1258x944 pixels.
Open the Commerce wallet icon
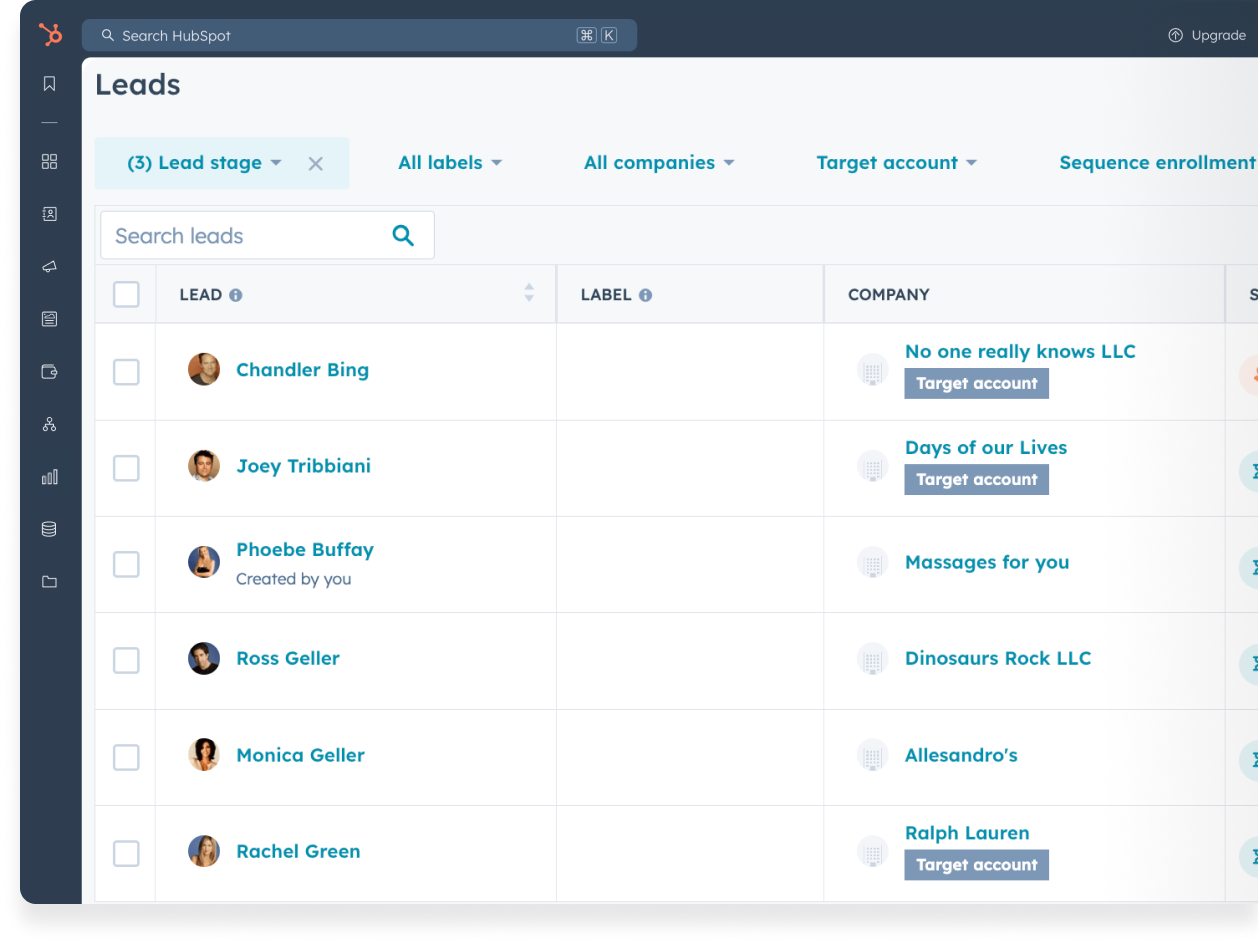pos(49,371)
